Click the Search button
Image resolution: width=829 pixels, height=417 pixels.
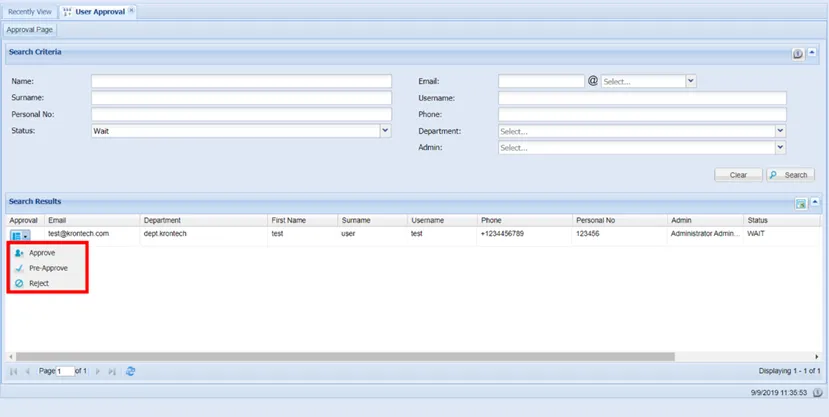point(790,175)
